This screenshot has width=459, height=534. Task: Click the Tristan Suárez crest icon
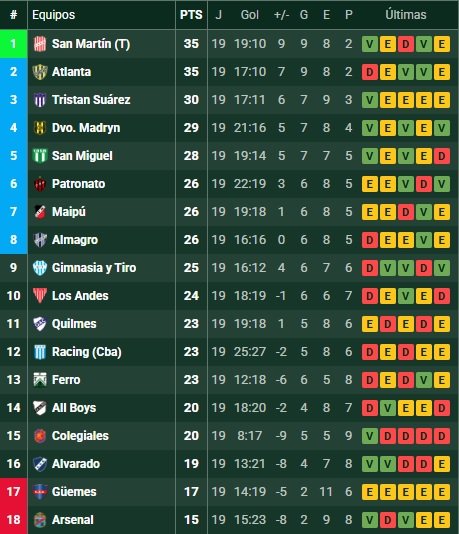coord(40,100)
